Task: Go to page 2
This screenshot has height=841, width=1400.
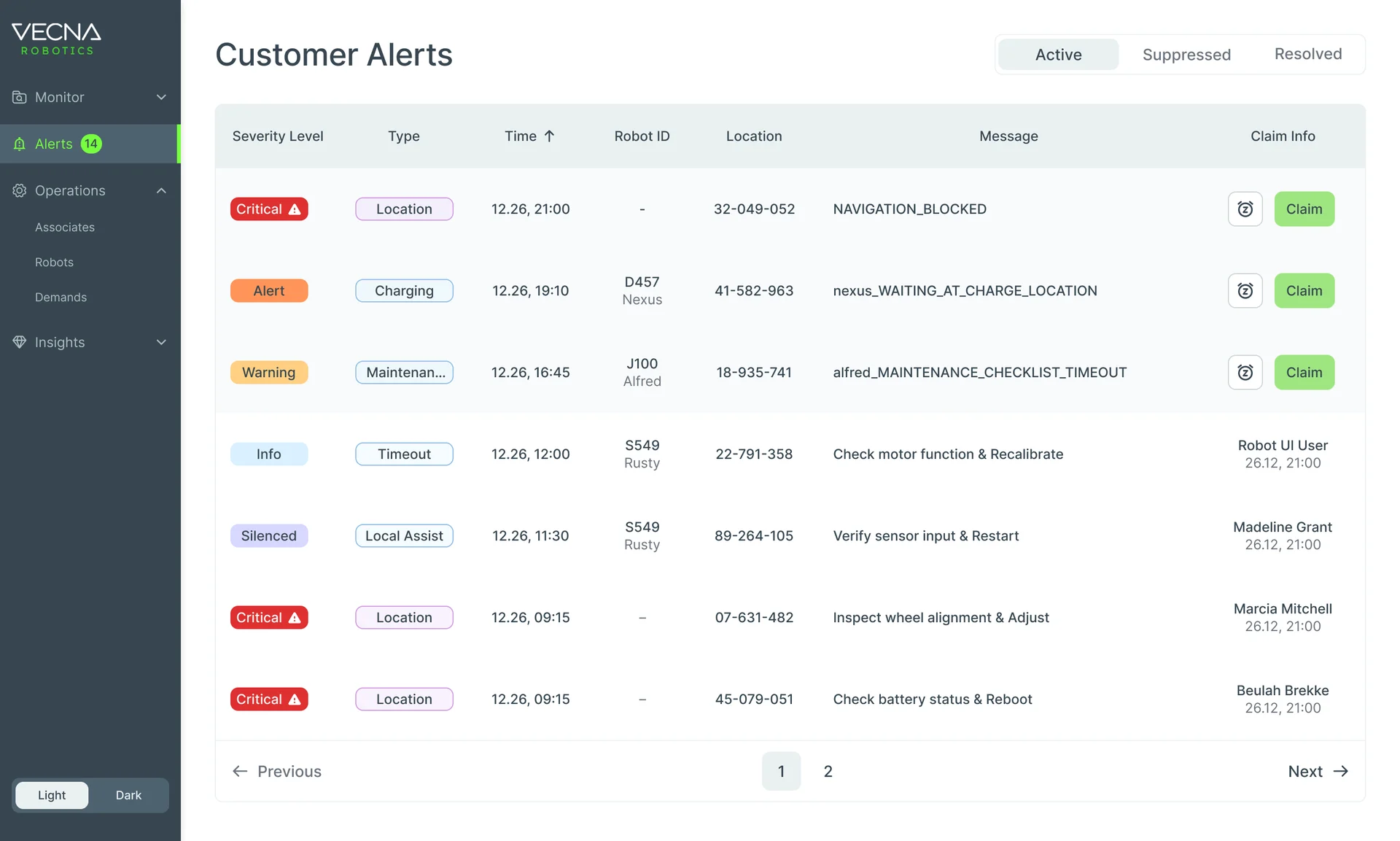Action: [828, 771]
